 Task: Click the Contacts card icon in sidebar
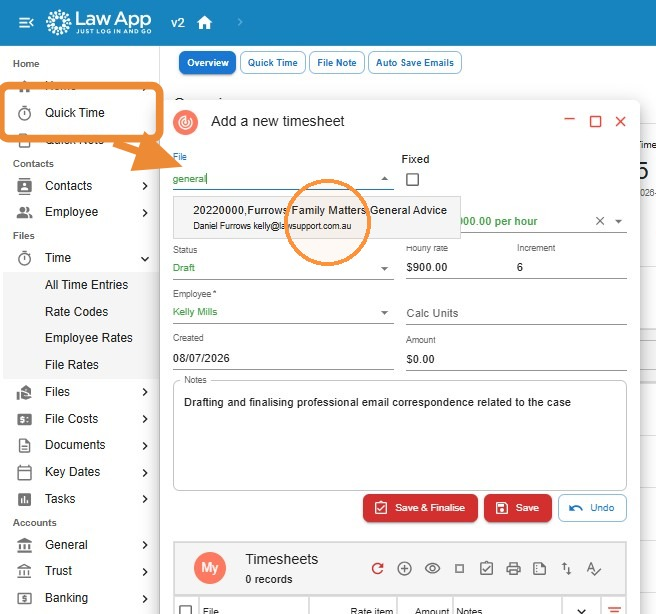[x=25, y=186]
